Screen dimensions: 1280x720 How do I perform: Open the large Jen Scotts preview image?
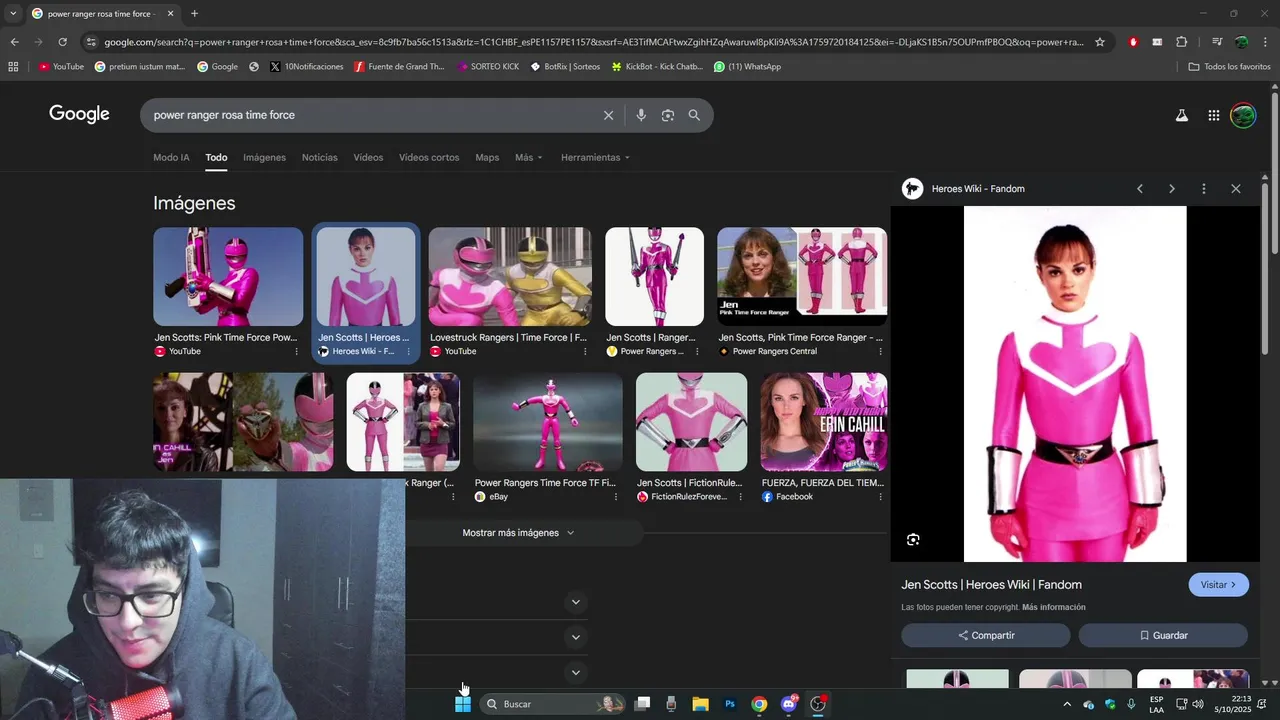1075,384
